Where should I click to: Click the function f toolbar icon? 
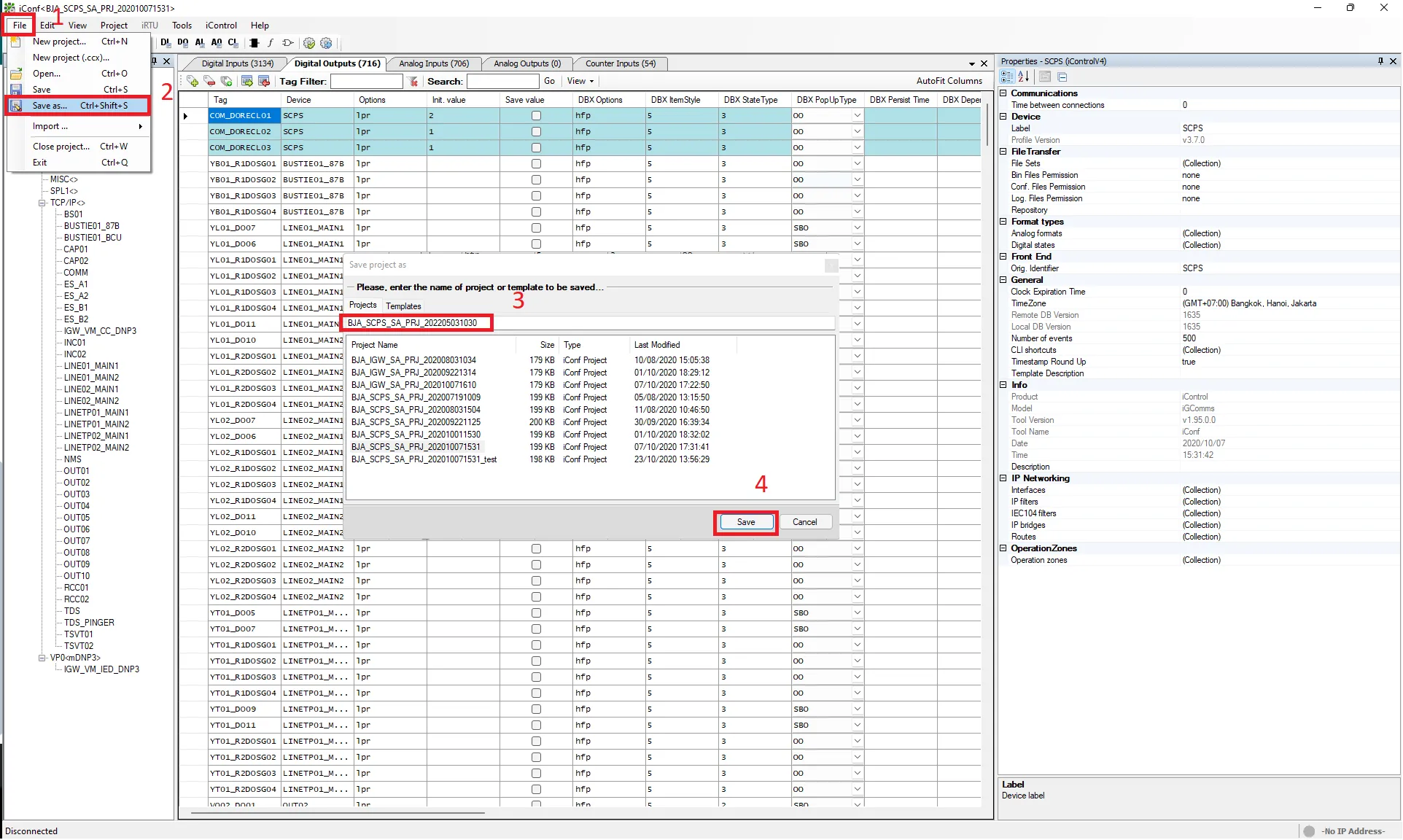click(271, 43)
